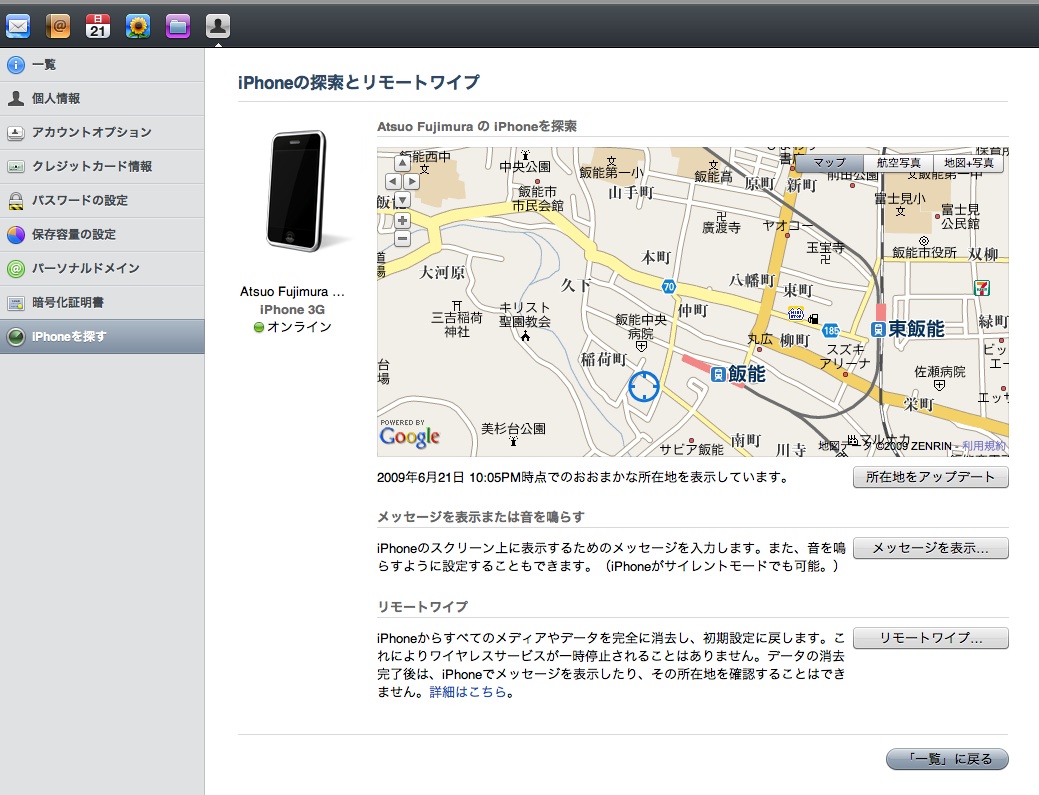1039x795 pixels.
Task: Click the 飯能 station icon on map
Action: tap(718, 374)
